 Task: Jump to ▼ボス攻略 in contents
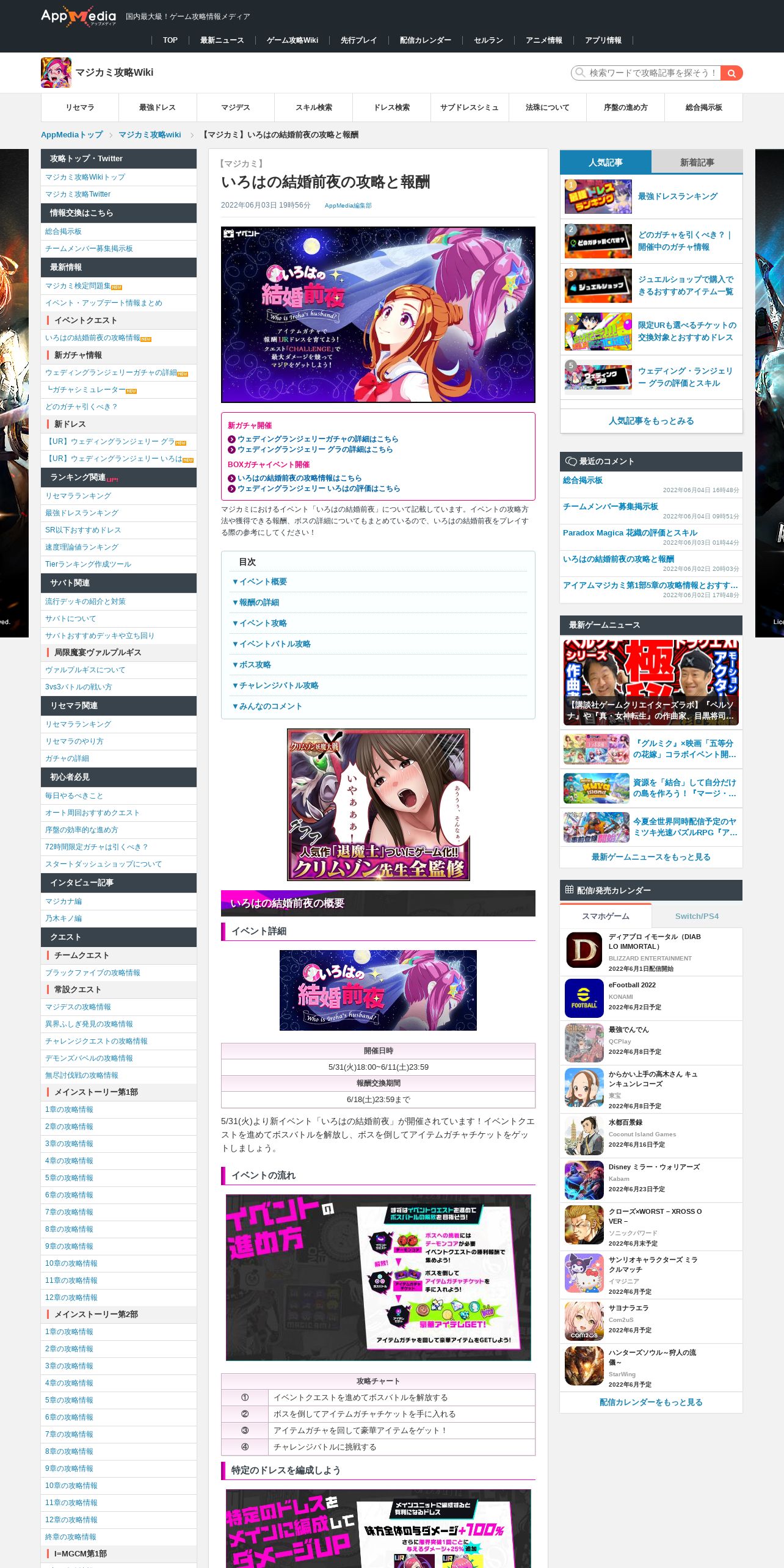tap(252, 665)
